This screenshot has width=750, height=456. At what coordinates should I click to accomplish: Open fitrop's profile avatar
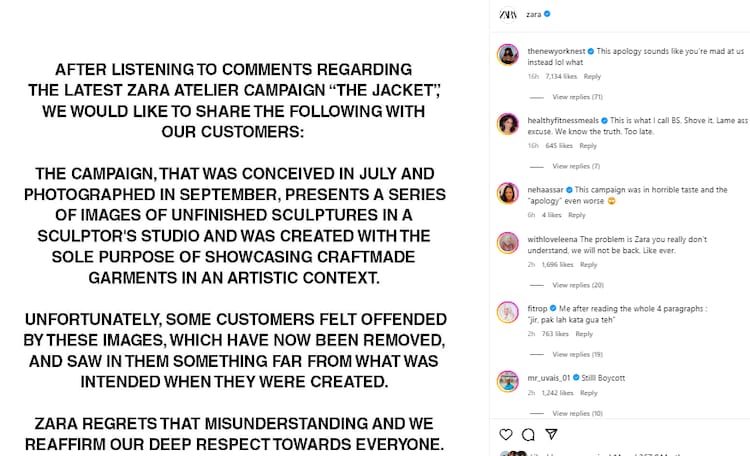pyautogui.click(x=507, y=311)
